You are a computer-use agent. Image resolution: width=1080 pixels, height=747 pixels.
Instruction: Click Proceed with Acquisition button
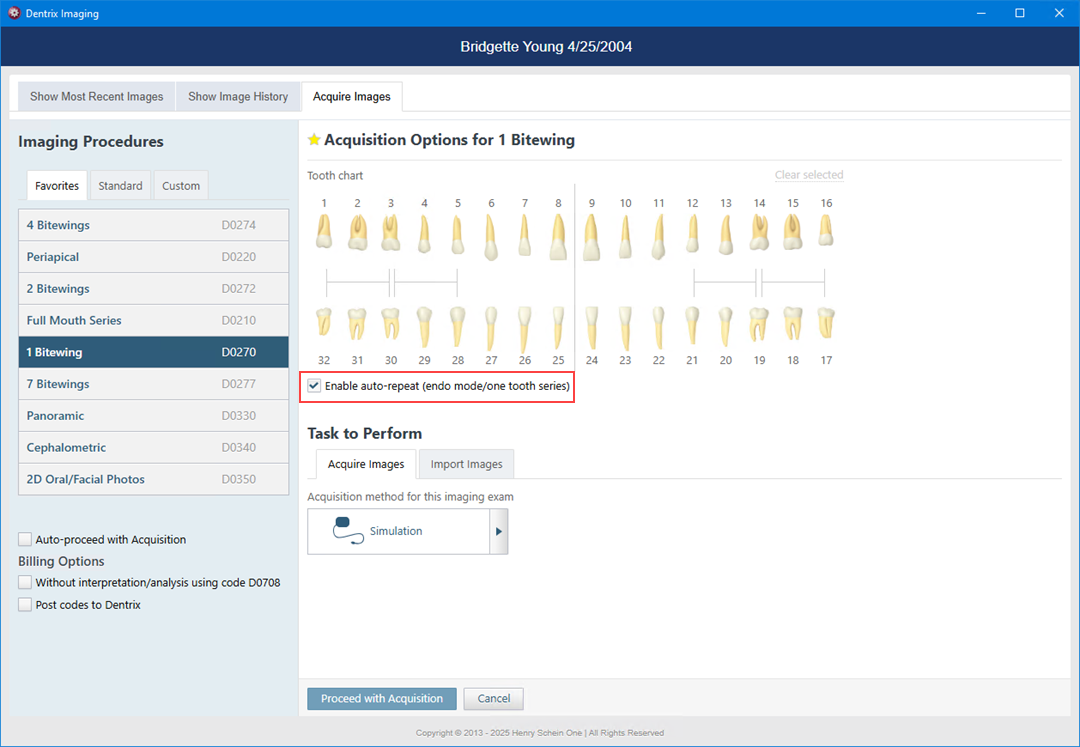click(382, 699)
